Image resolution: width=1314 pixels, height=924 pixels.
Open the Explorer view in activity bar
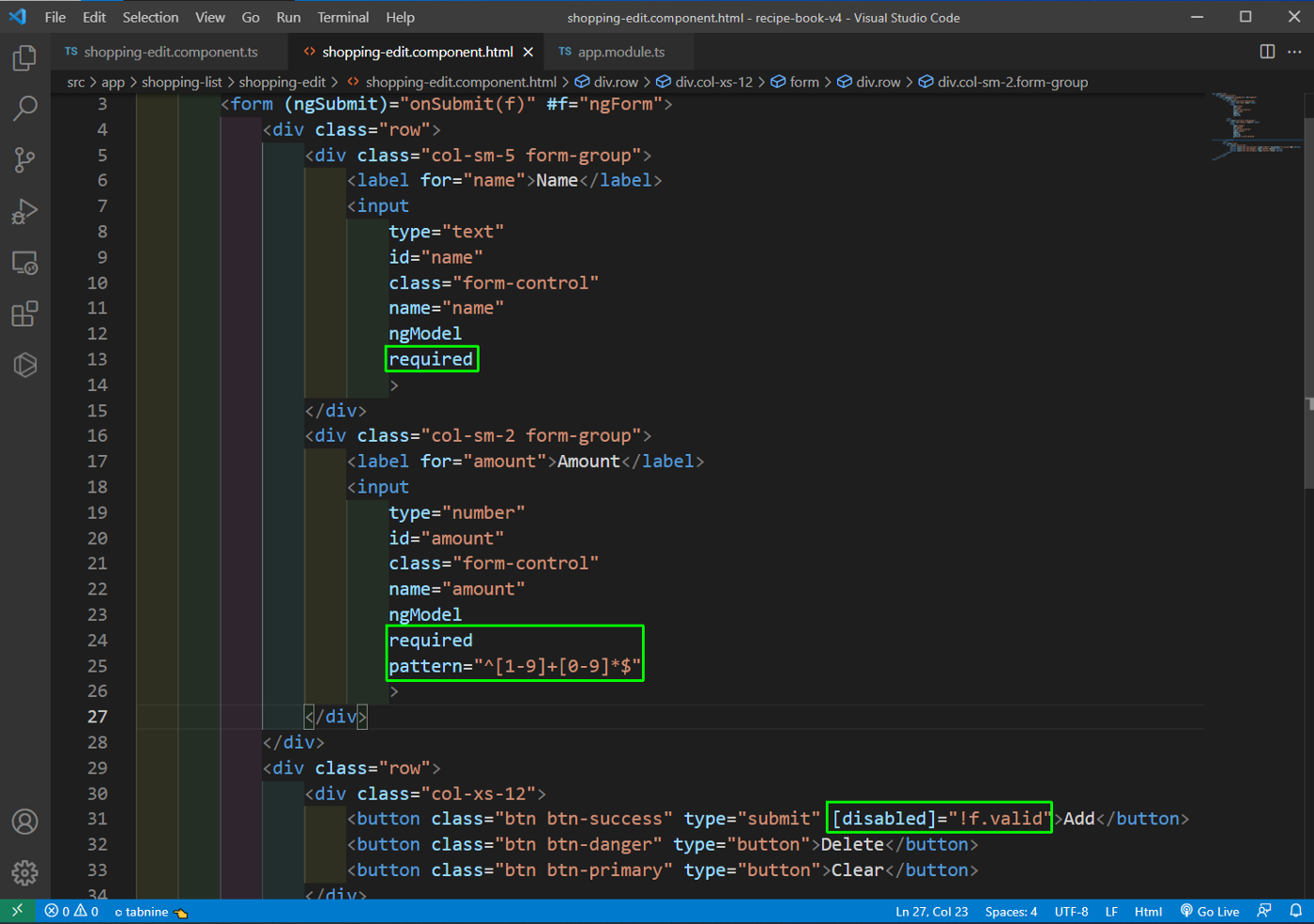point(25,58)
